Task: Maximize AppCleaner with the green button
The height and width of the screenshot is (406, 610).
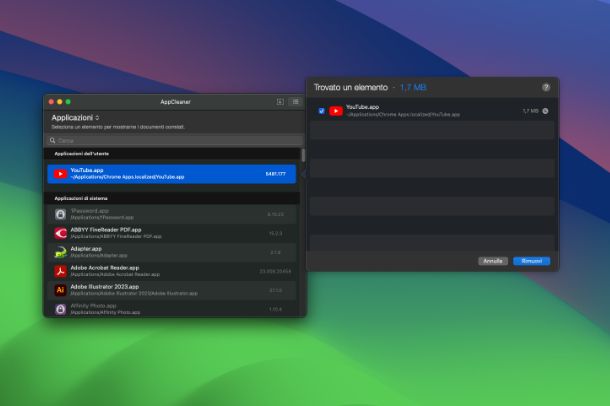Action: point(68,102)
